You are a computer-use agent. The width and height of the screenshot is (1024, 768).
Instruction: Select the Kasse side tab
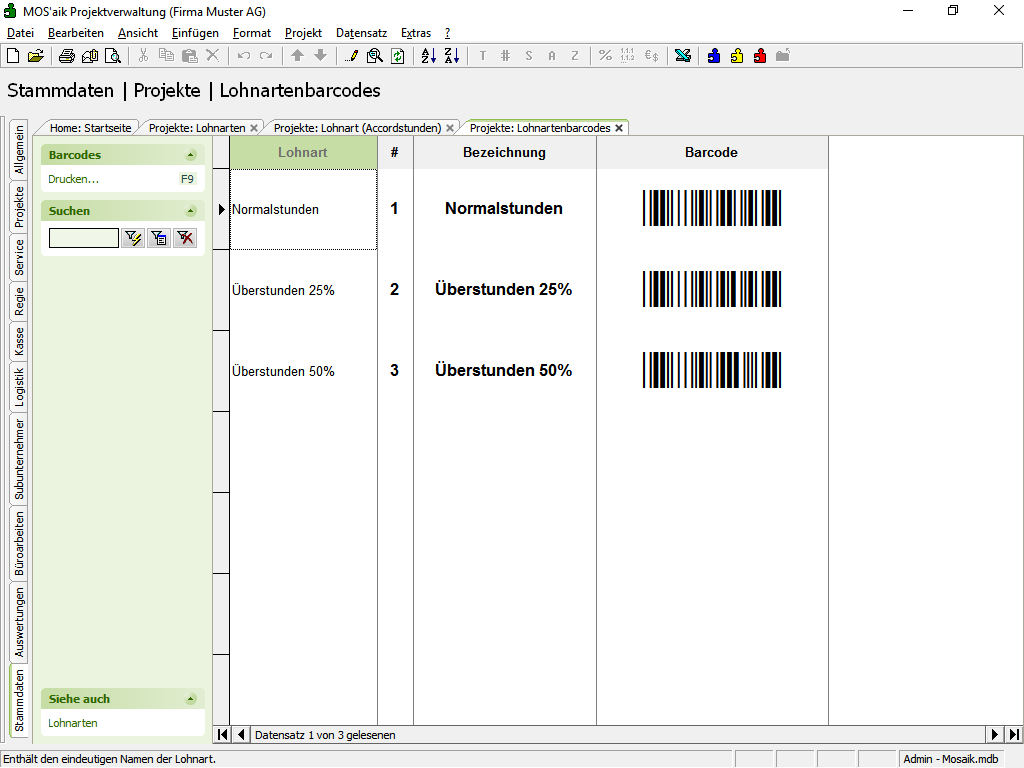pyautogui.click(x=19, y=341)
